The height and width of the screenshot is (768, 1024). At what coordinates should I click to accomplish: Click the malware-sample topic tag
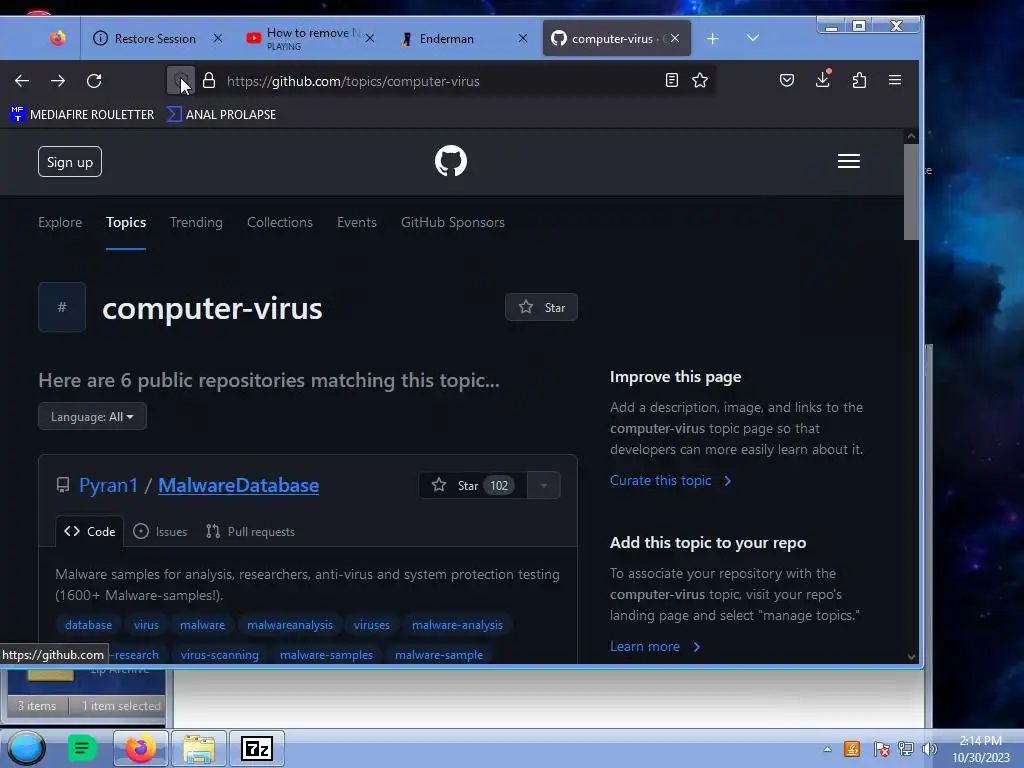tap(439, 654)
